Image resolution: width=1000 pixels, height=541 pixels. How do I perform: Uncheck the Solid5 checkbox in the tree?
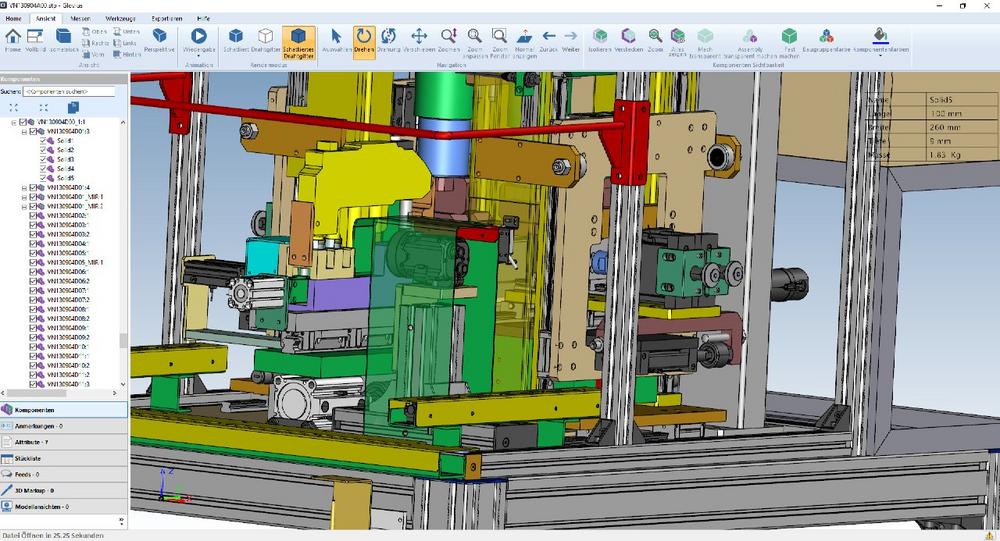pos(44,178)
